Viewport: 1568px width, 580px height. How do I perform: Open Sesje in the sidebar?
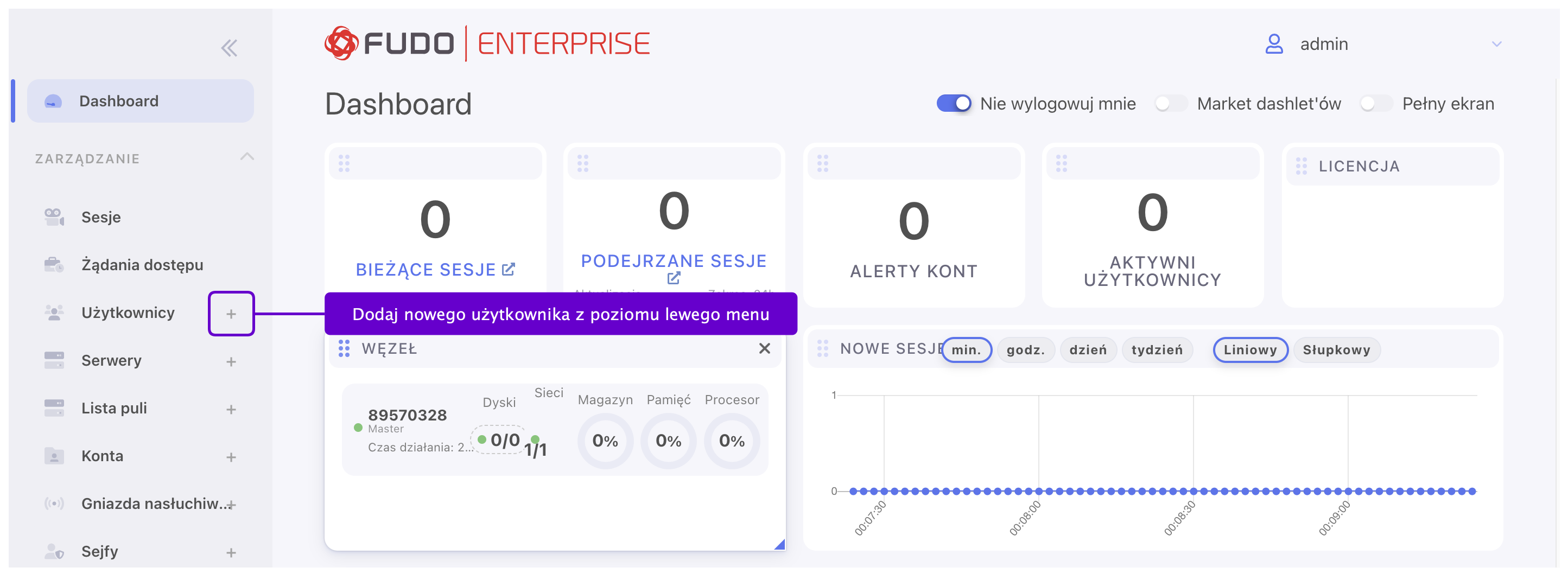[x=101, y=217]
